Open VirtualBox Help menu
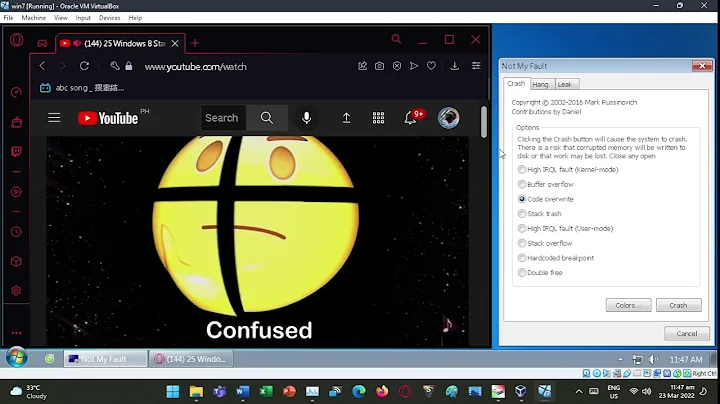Image resolution: width=720 pixels, height=404 pixels. (135, 17)
